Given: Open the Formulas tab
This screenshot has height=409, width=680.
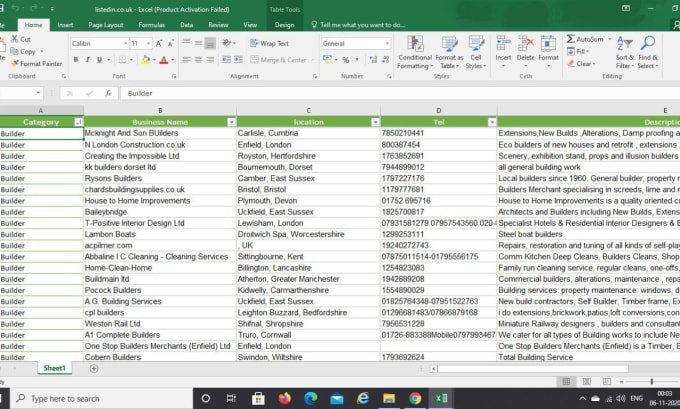Looking at the screenshot, I should (151, 25).
